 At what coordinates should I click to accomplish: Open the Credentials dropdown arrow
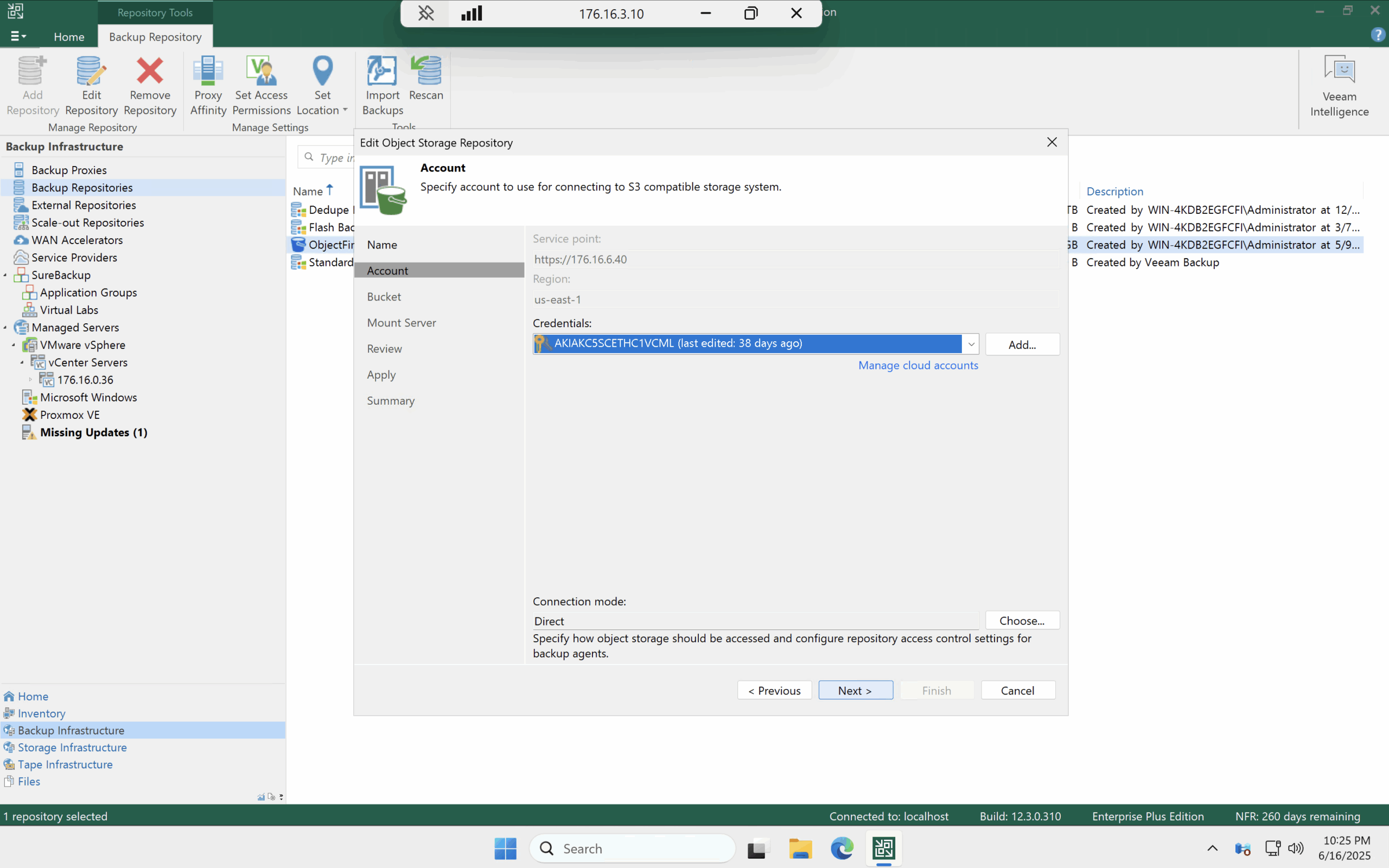(x=971, y=344)
